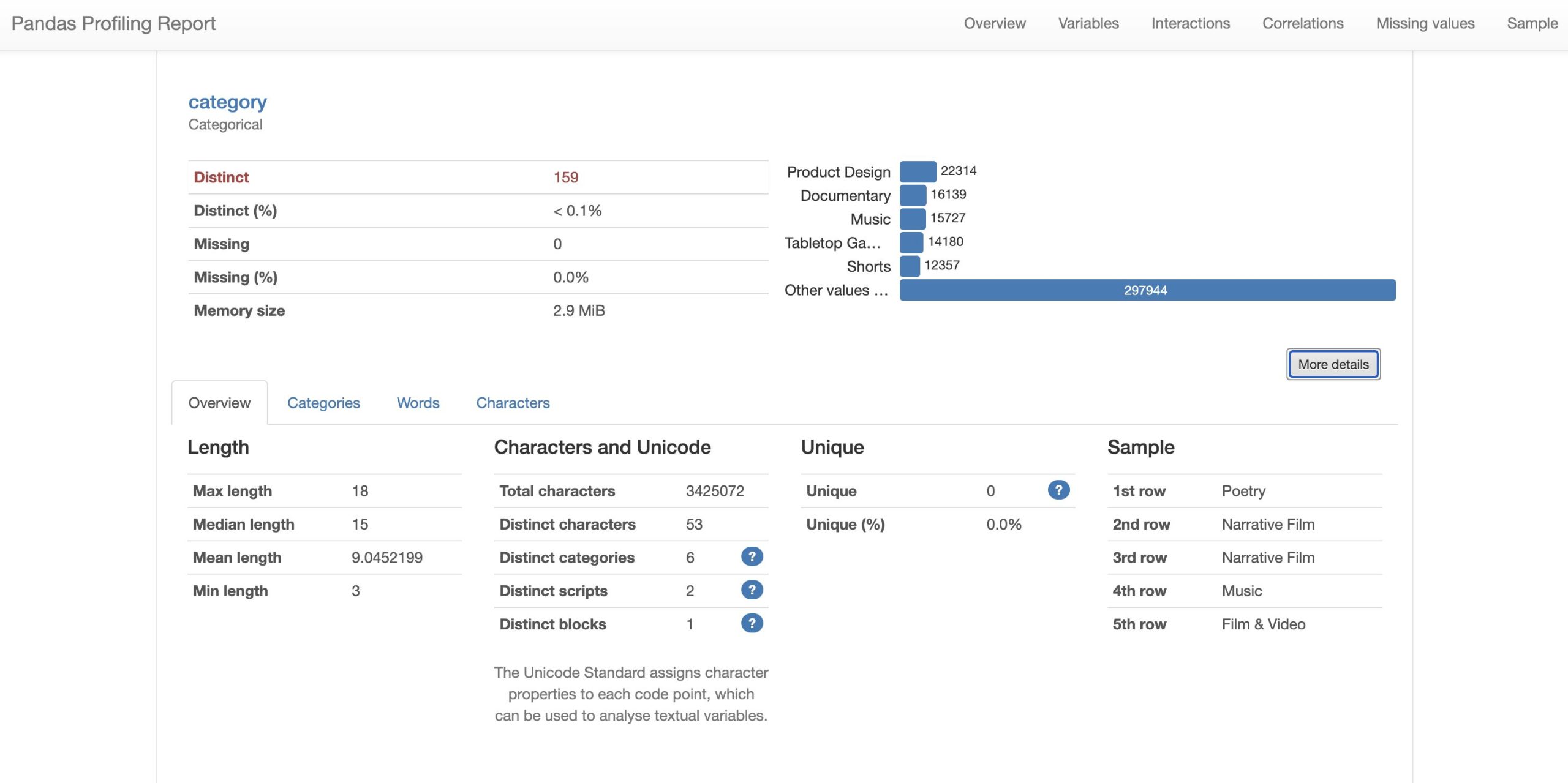This screenshot has height=783, width=1568.
Task: Click the 2nd row Narrative Film value
Action: pos(1268,524)
